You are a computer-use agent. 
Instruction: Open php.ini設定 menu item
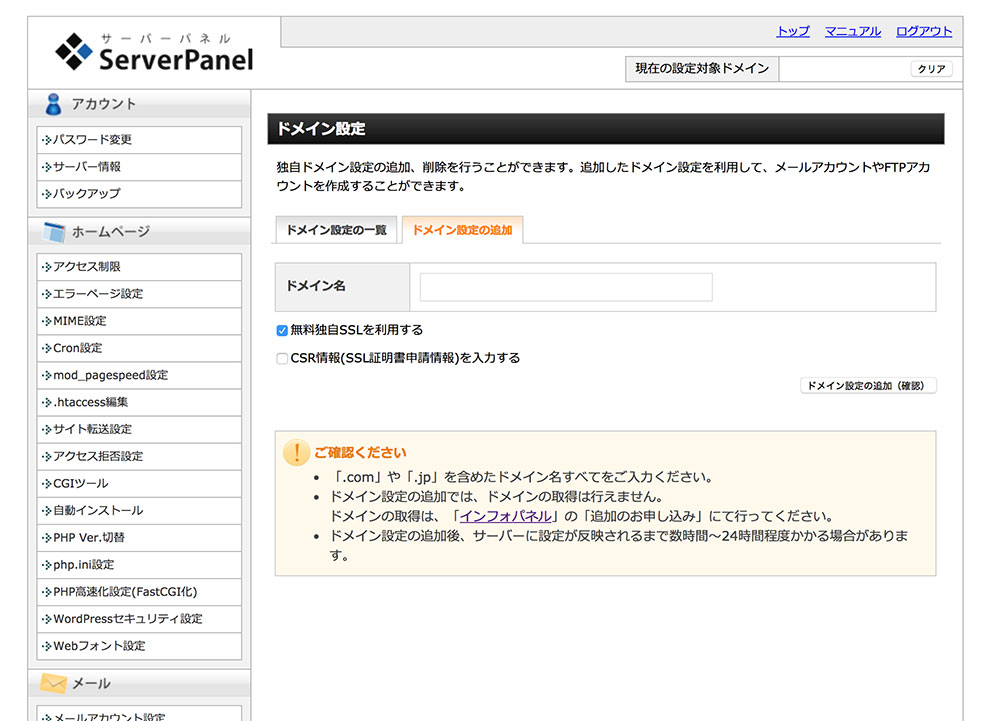pos(139,565)
